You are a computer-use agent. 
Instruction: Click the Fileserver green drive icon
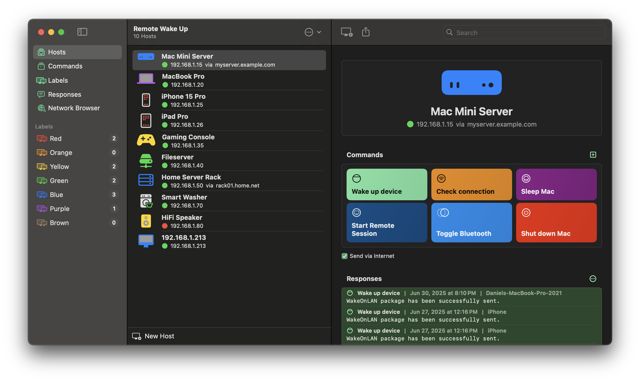pyautogui.click(x=146, y=161)
